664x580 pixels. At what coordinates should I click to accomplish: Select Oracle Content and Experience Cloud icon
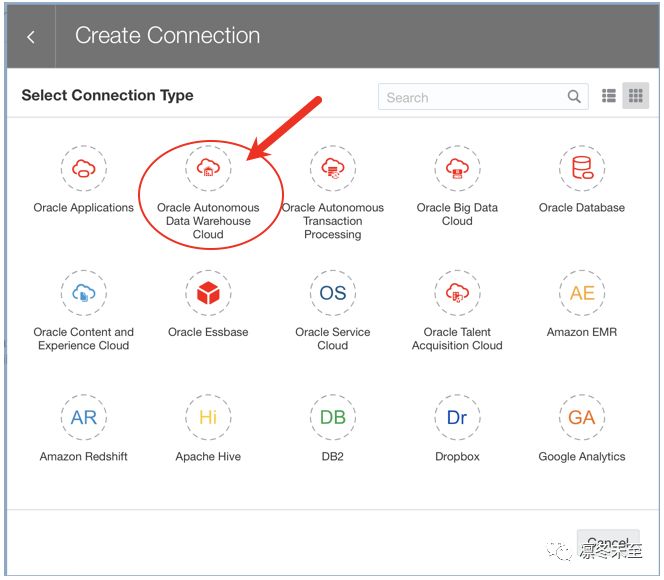(x=84, y=293)
